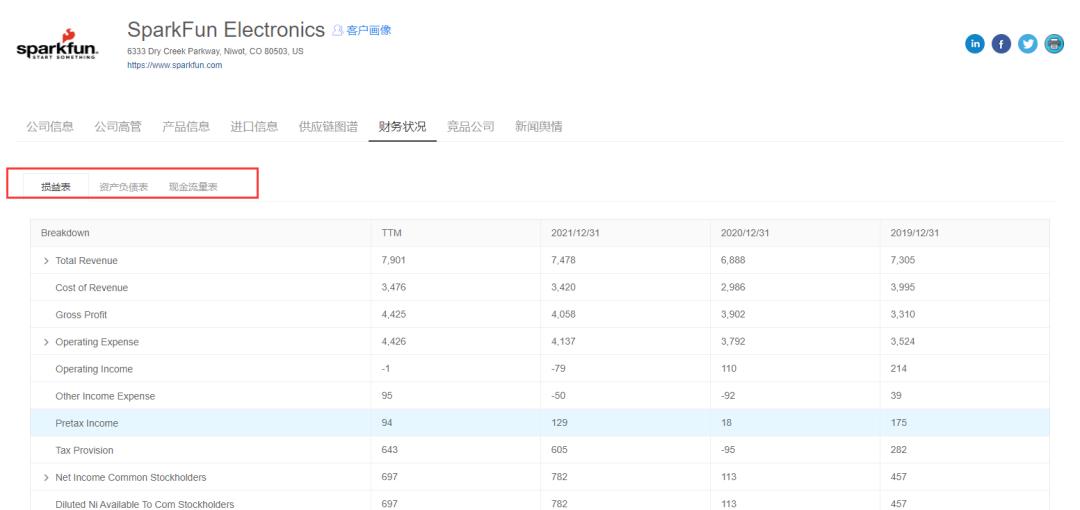Select the Gross Profit row label
Viewport: 1080px width, 510px height.
pos(81,315)
